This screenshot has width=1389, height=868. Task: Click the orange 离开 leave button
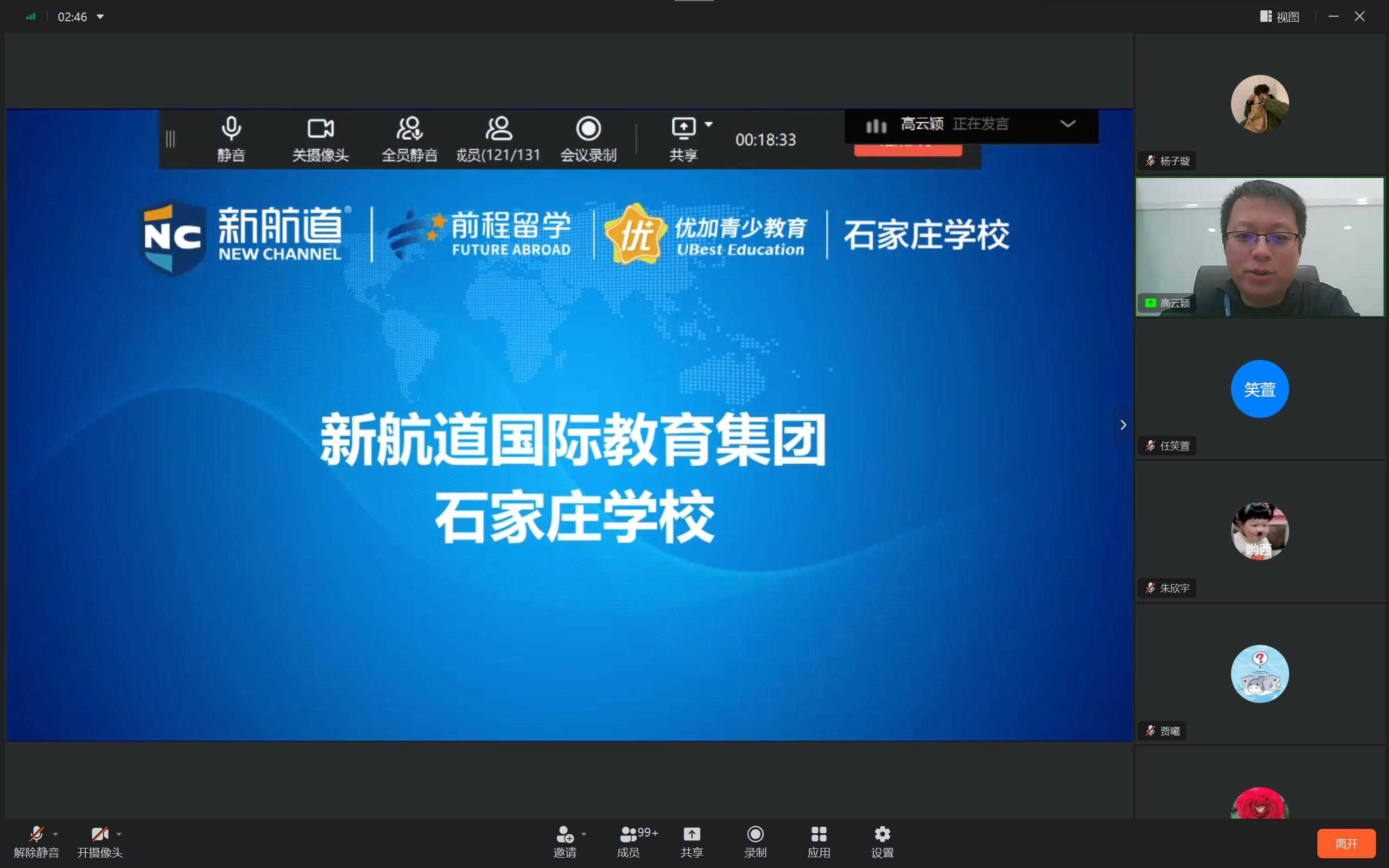pos(1346,844)
